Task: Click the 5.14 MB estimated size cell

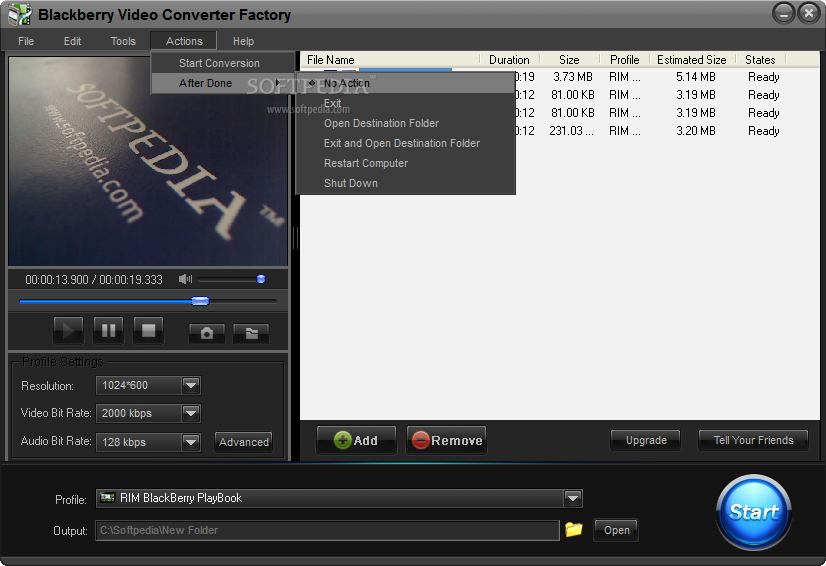Action: click(695, 77)
